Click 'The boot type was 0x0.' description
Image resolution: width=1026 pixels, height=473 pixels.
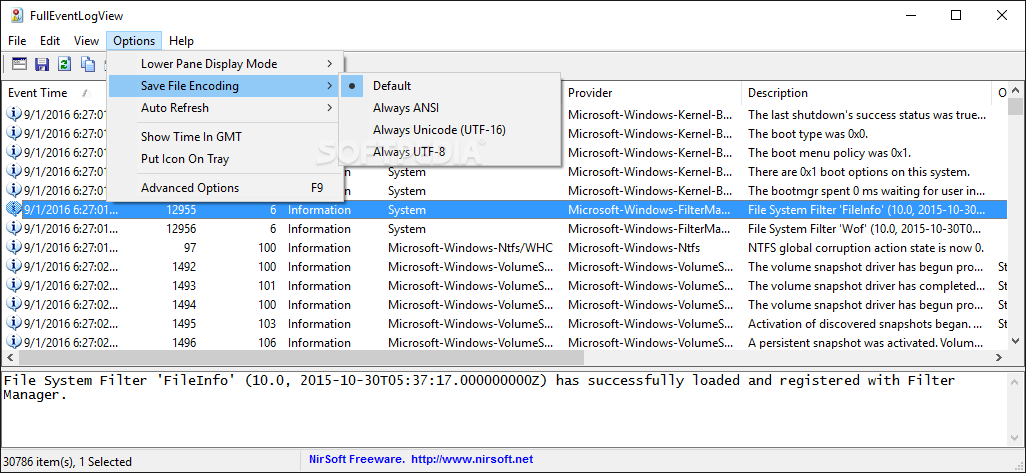pyautogui.click(x=807, y=134)
